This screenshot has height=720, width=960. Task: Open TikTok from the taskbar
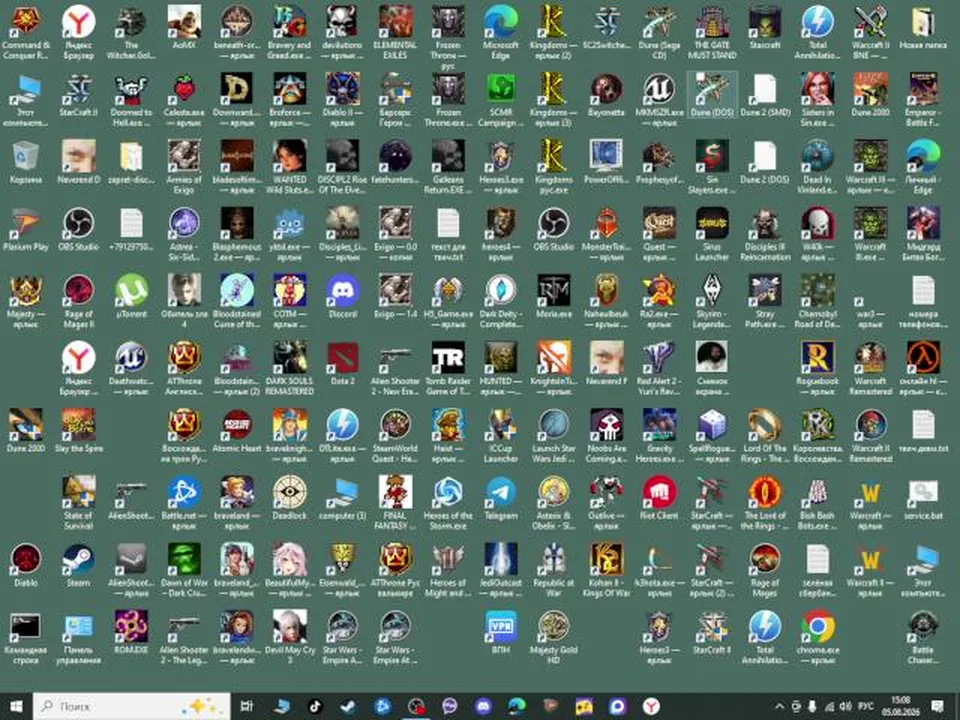(x=315, y=707)
